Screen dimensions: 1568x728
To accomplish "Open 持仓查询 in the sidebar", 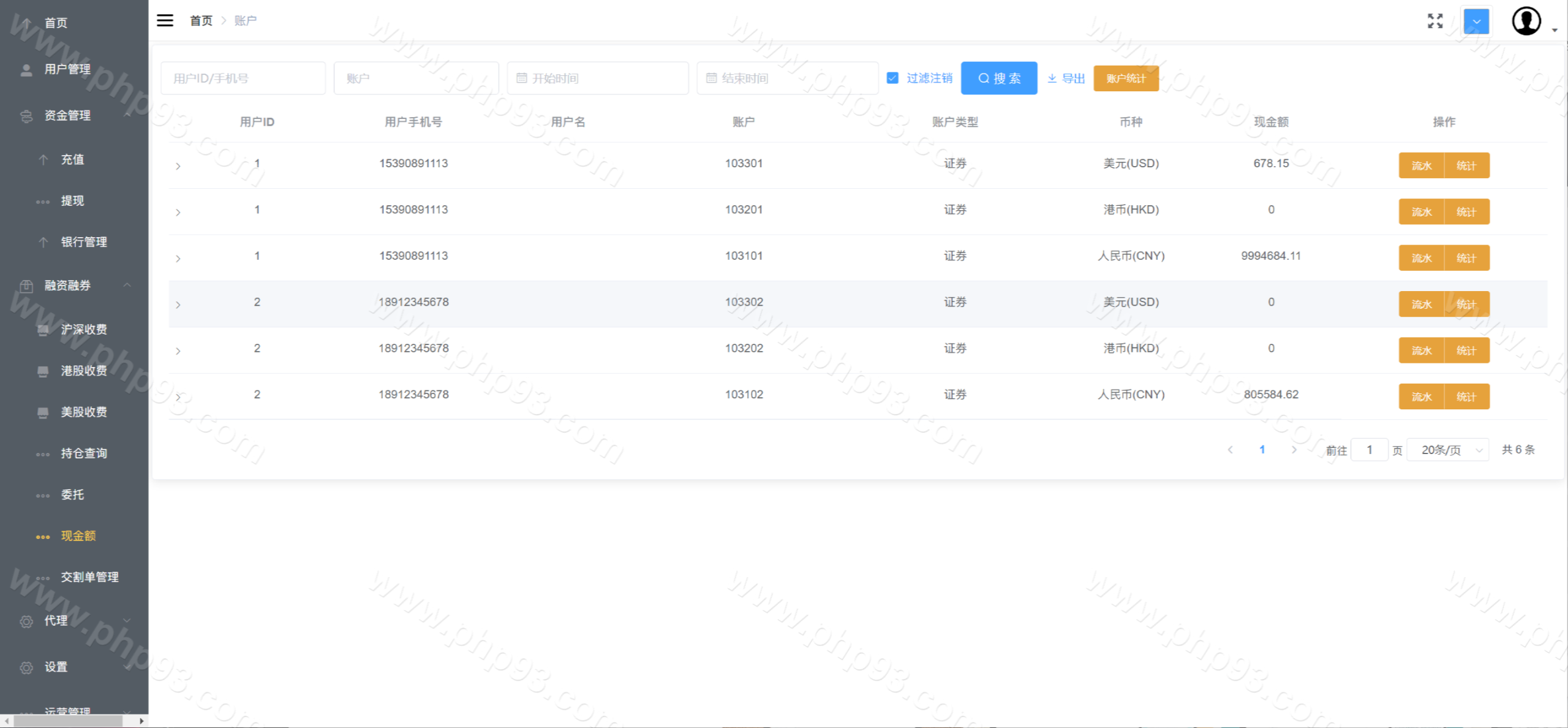I will (84, 453).
